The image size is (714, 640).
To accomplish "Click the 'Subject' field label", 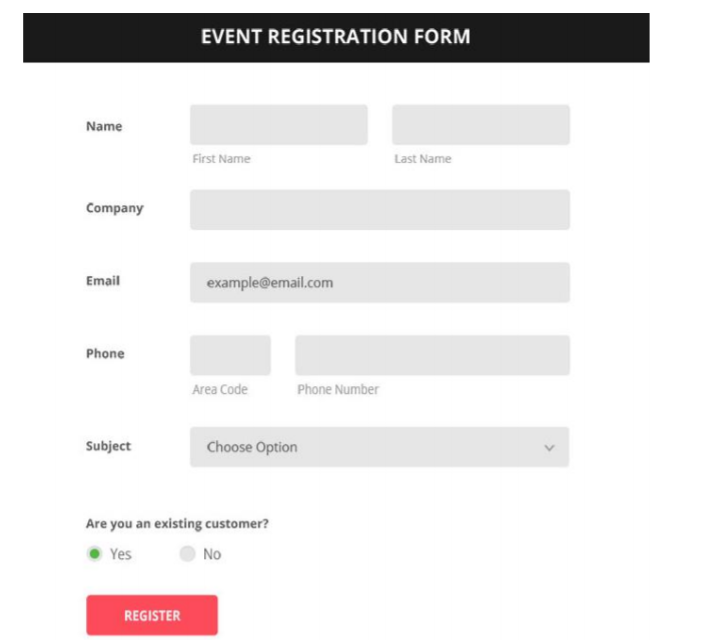I will click(x=108, y=446).
